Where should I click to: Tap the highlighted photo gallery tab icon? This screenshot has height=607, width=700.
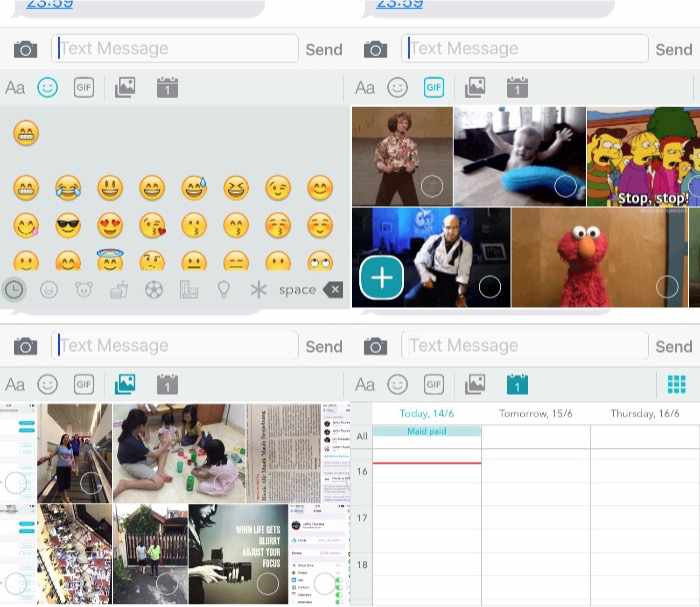(x=125, y=384)
